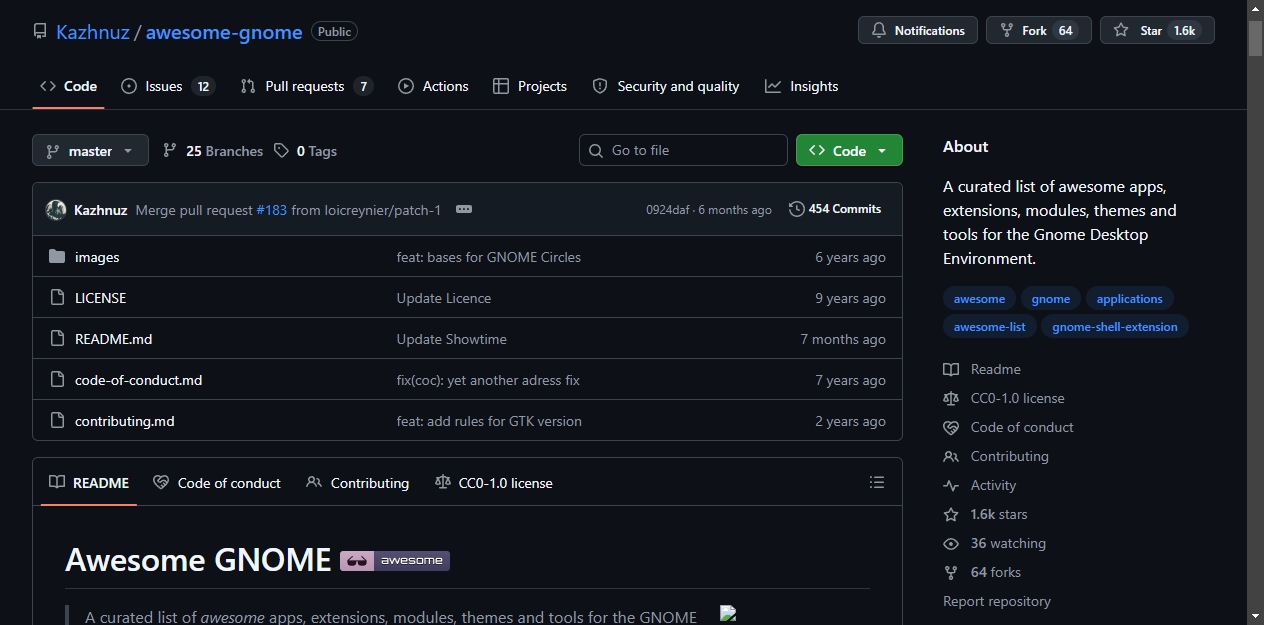Open commit hash 0924daf

click(x=667, y=210)
